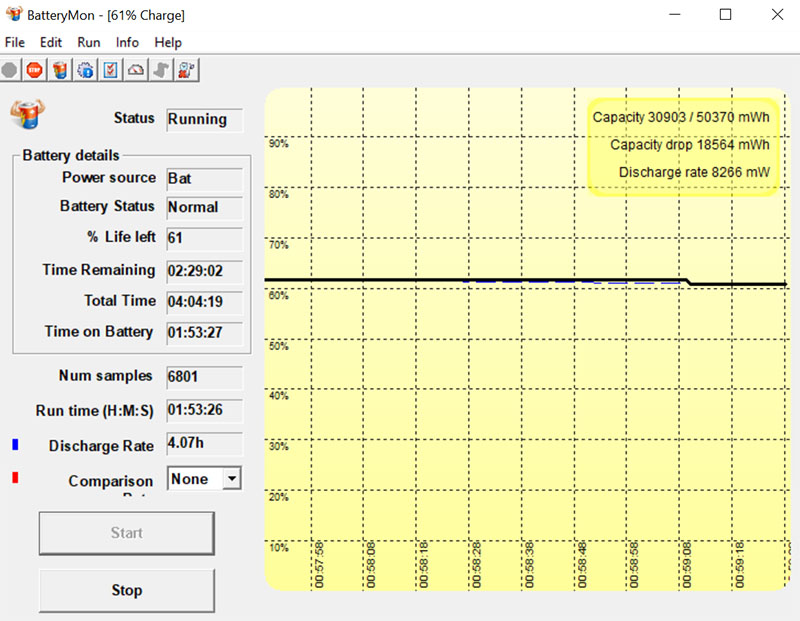Click the % Life left value 61
The height and width of the screenshot is (621, 800).
click(x=205, y=238)
